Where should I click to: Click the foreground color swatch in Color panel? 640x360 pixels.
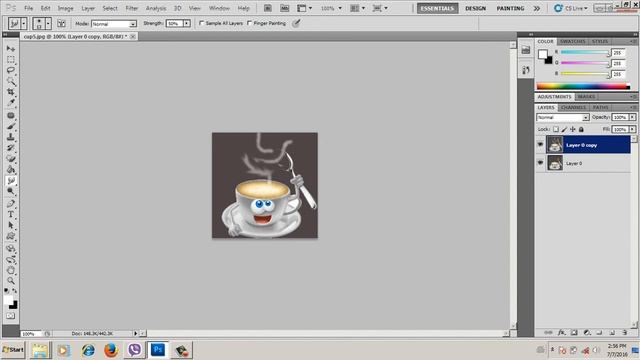click(x=542, y=54)
